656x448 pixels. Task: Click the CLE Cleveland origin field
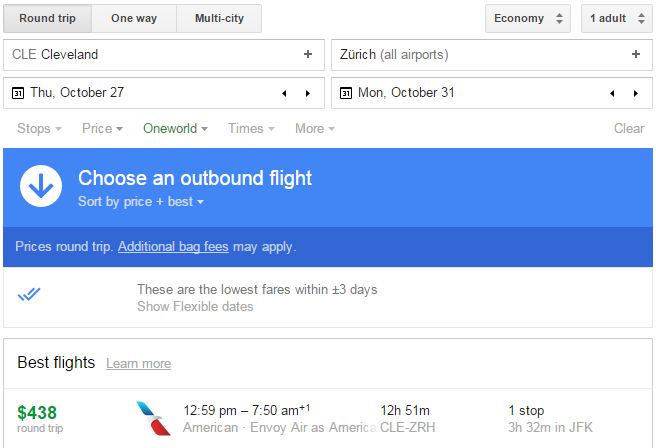tap(150, 54)
